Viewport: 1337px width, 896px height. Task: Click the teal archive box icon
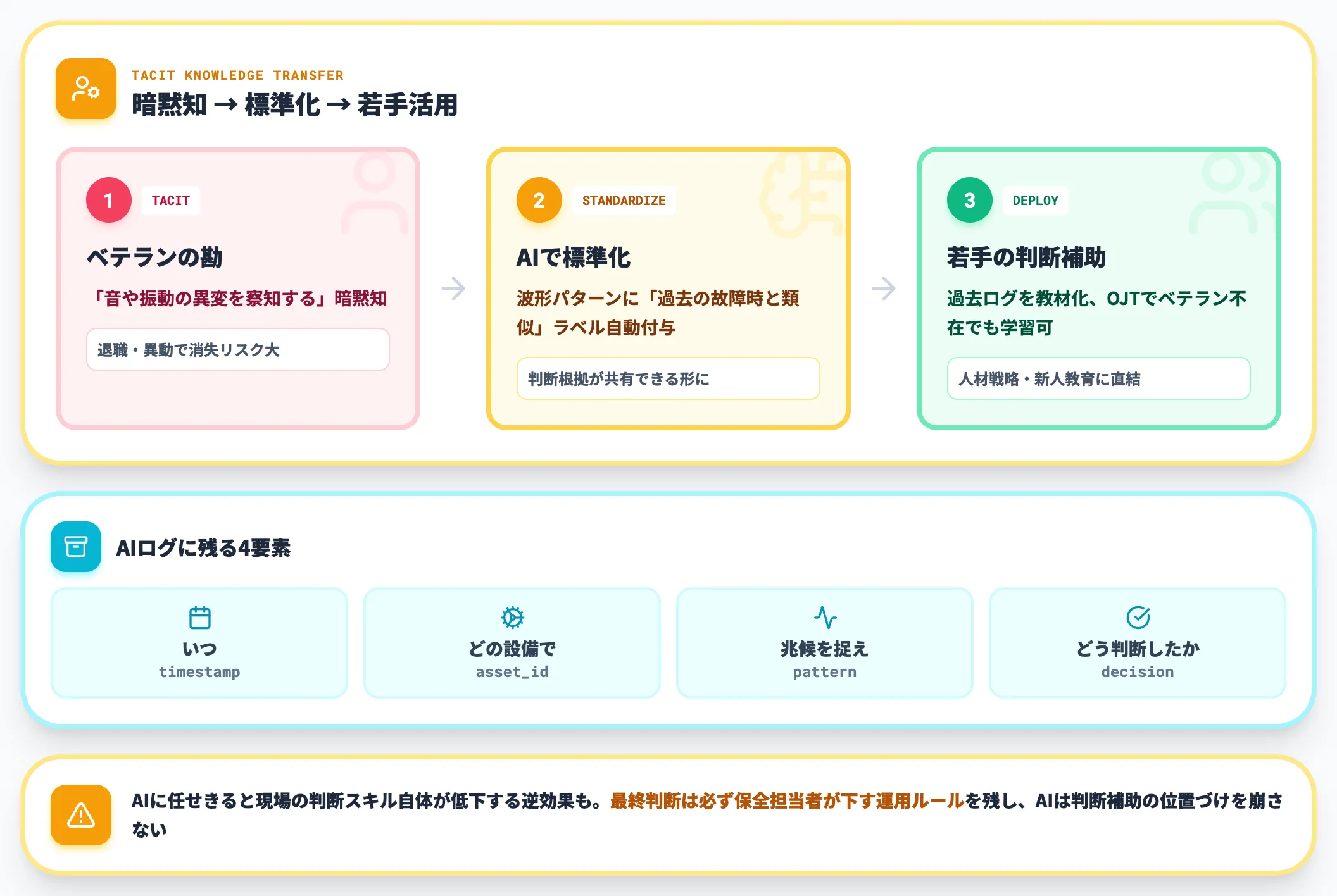76,547
